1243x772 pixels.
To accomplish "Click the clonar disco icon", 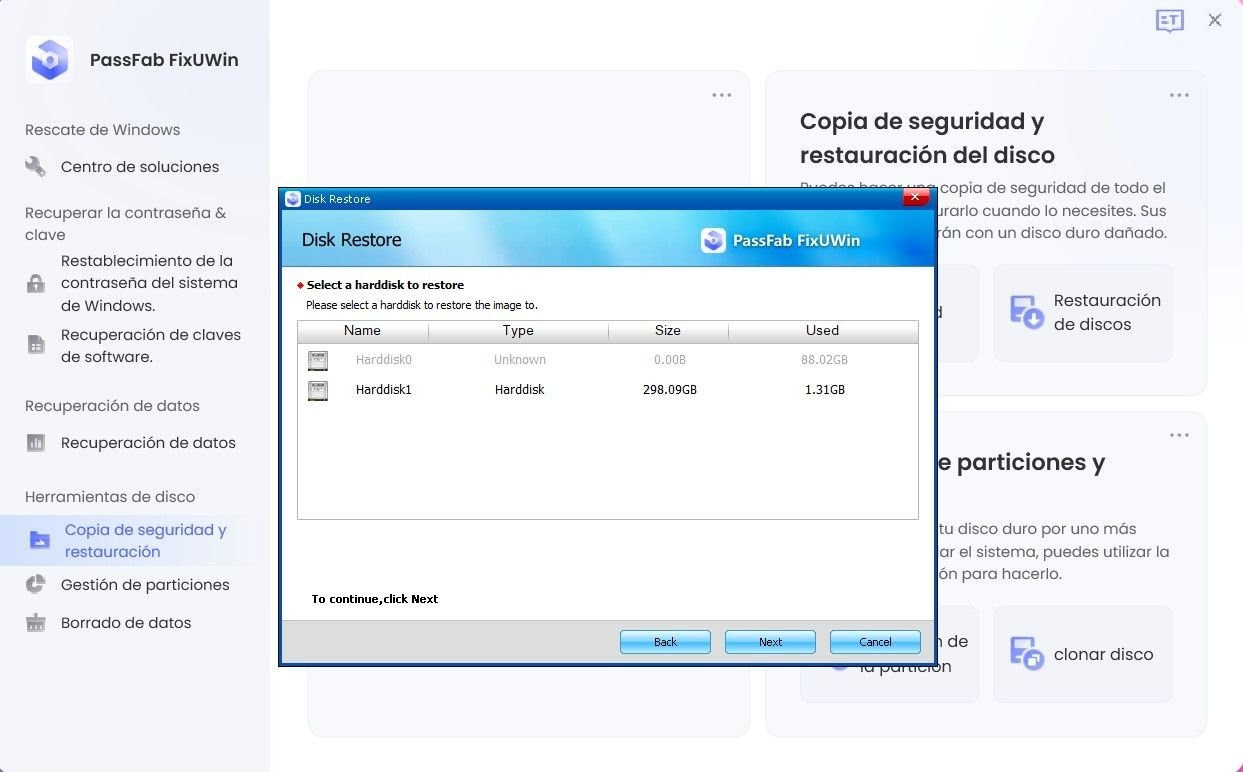I will point(1025,653).
